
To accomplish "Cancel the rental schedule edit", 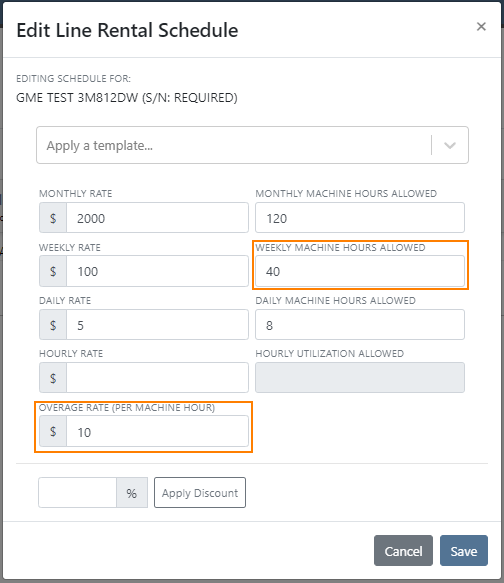I will [x=403, y=551].
